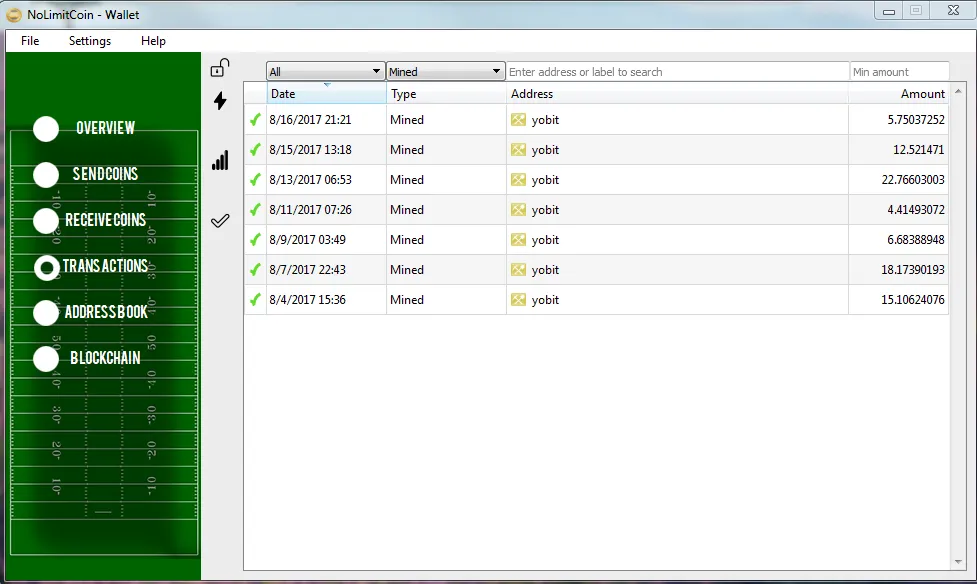Screen dimensions: 977x584
Task: Open the Settings menu
Action: 90,41
